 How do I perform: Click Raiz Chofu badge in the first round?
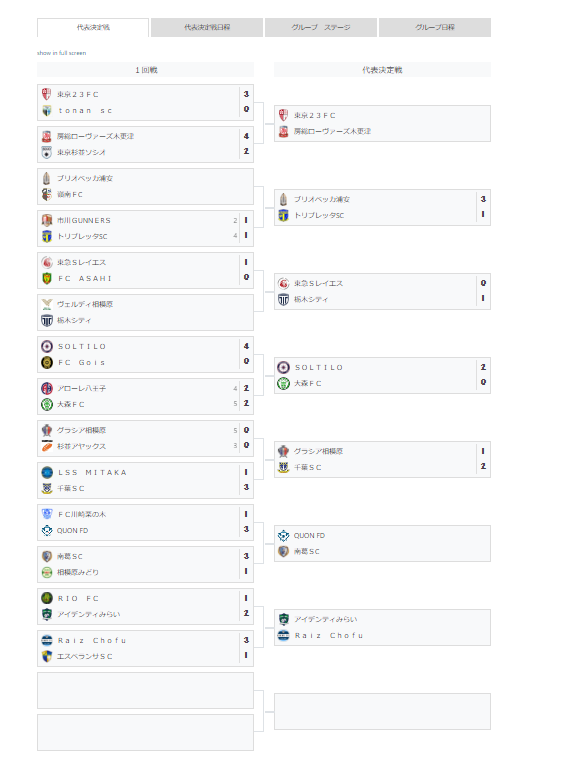point(47,641)
